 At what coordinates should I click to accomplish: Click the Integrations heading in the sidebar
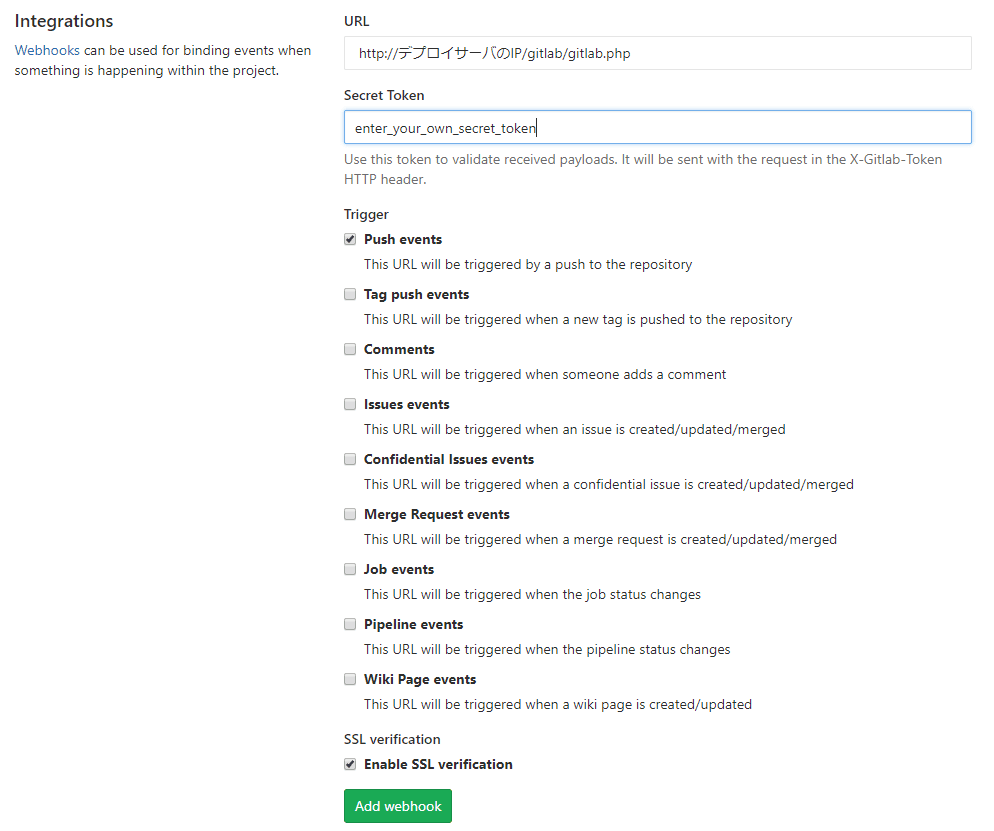pos(63,21)
